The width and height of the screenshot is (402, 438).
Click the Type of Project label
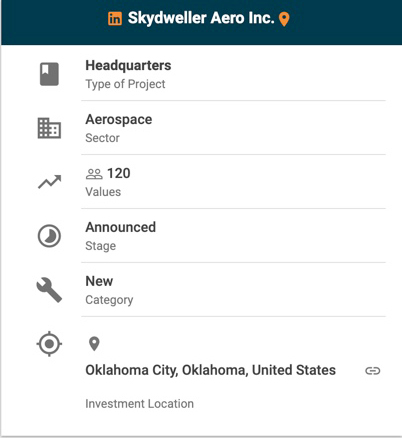coord(125,84)
